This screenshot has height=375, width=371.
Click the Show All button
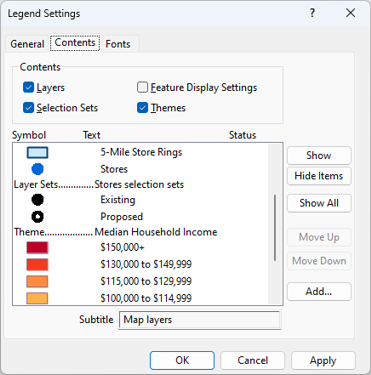(319, 203)
